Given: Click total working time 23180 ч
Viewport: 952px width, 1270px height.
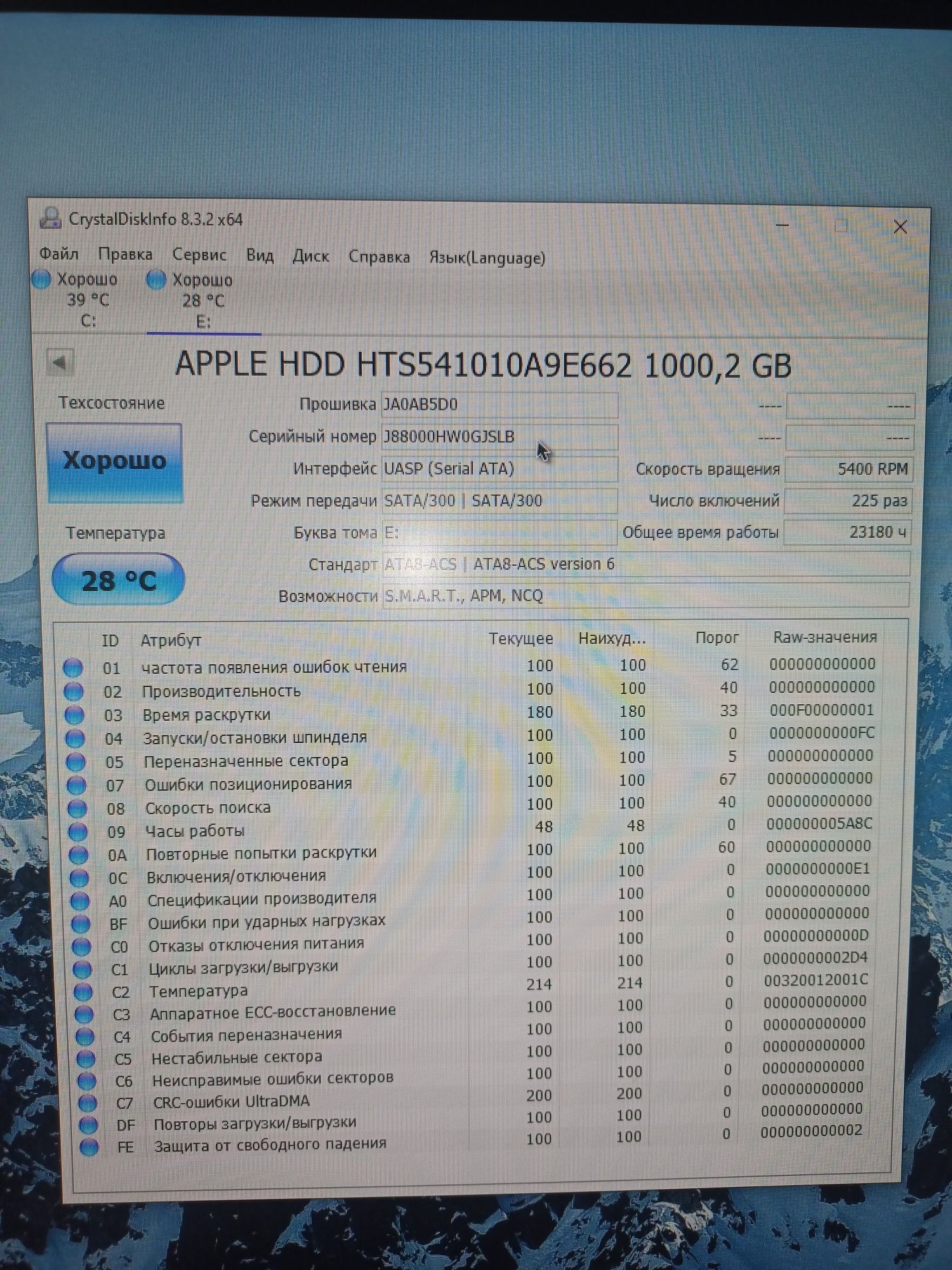Looking at the screenshot, I should (849, 532).
